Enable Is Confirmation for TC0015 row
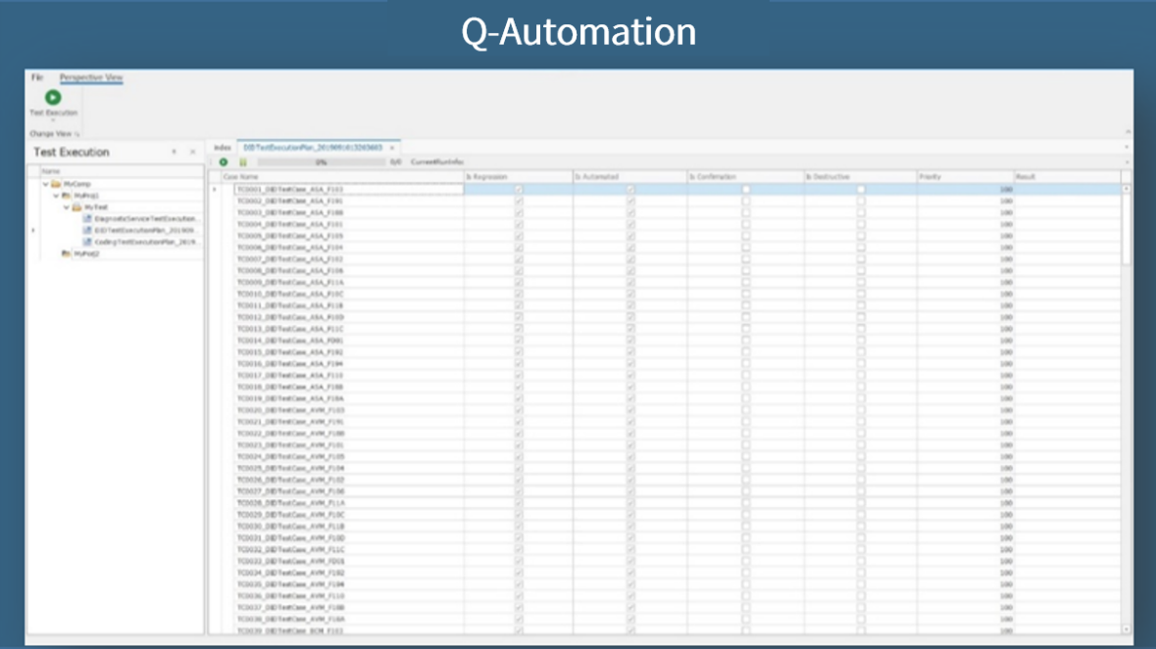Image resolution: width=1156 pixels, height=649 pixels. (x=745, y=353)
